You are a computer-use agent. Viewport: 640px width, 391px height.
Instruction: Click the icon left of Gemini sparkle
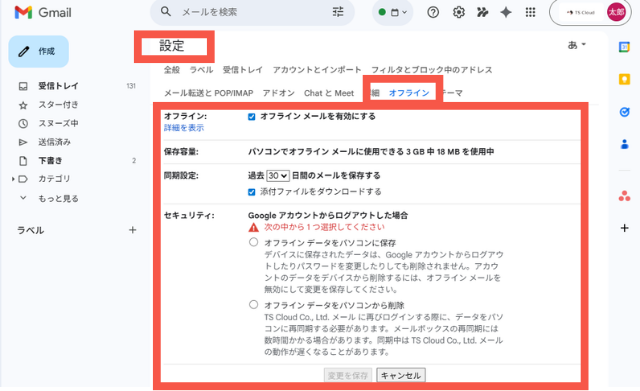(x=482, y=12)
